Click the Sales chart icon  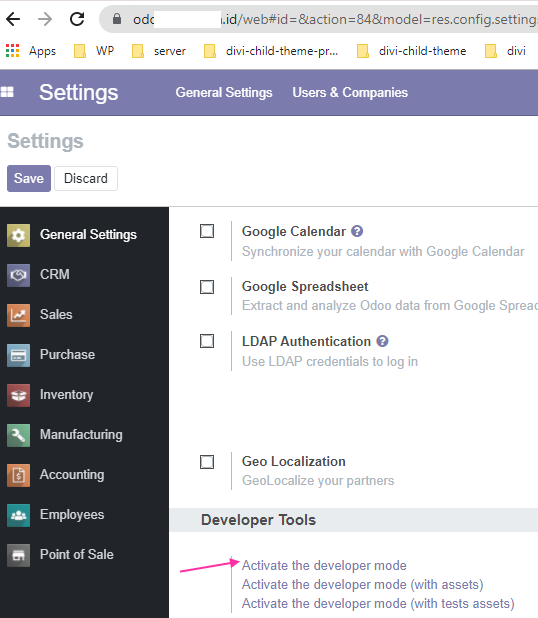tap(18, 315)
